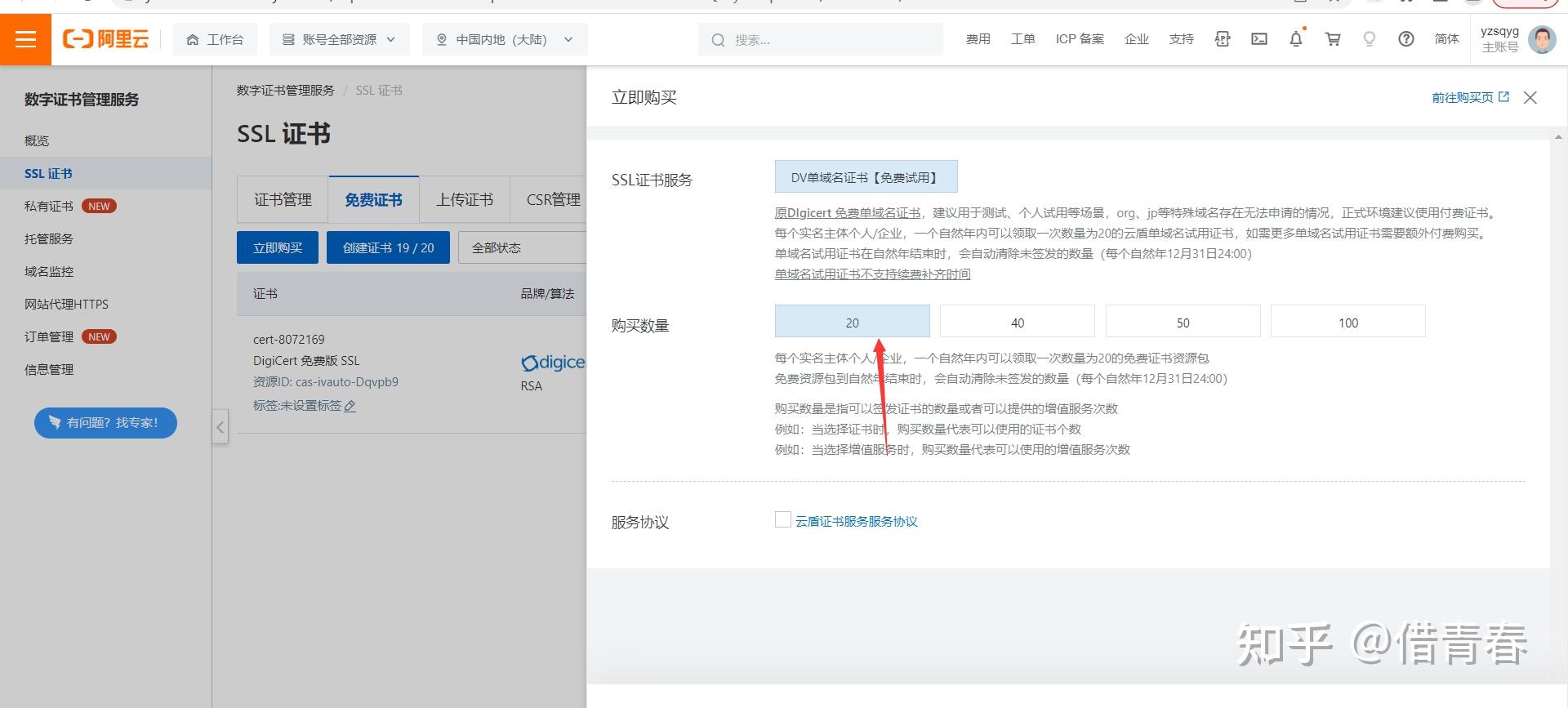
Task: Click the panel scrollbar up arrow
Action: click(x=1558, y=136)
